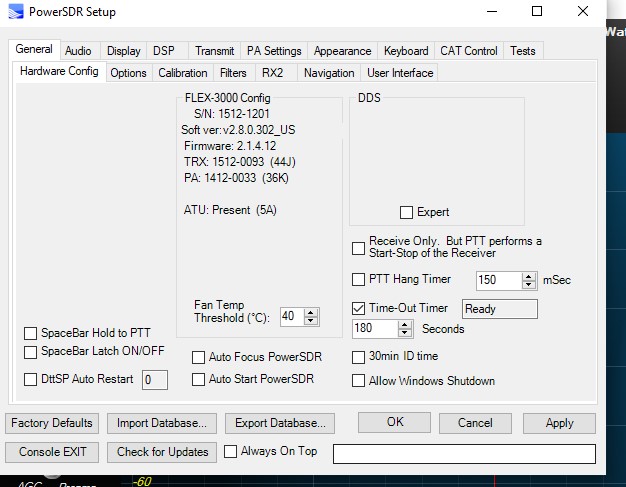626x487 pixels.
Task: Decrease PTT Hang Timer mSec value
Action: coord(529,285)
